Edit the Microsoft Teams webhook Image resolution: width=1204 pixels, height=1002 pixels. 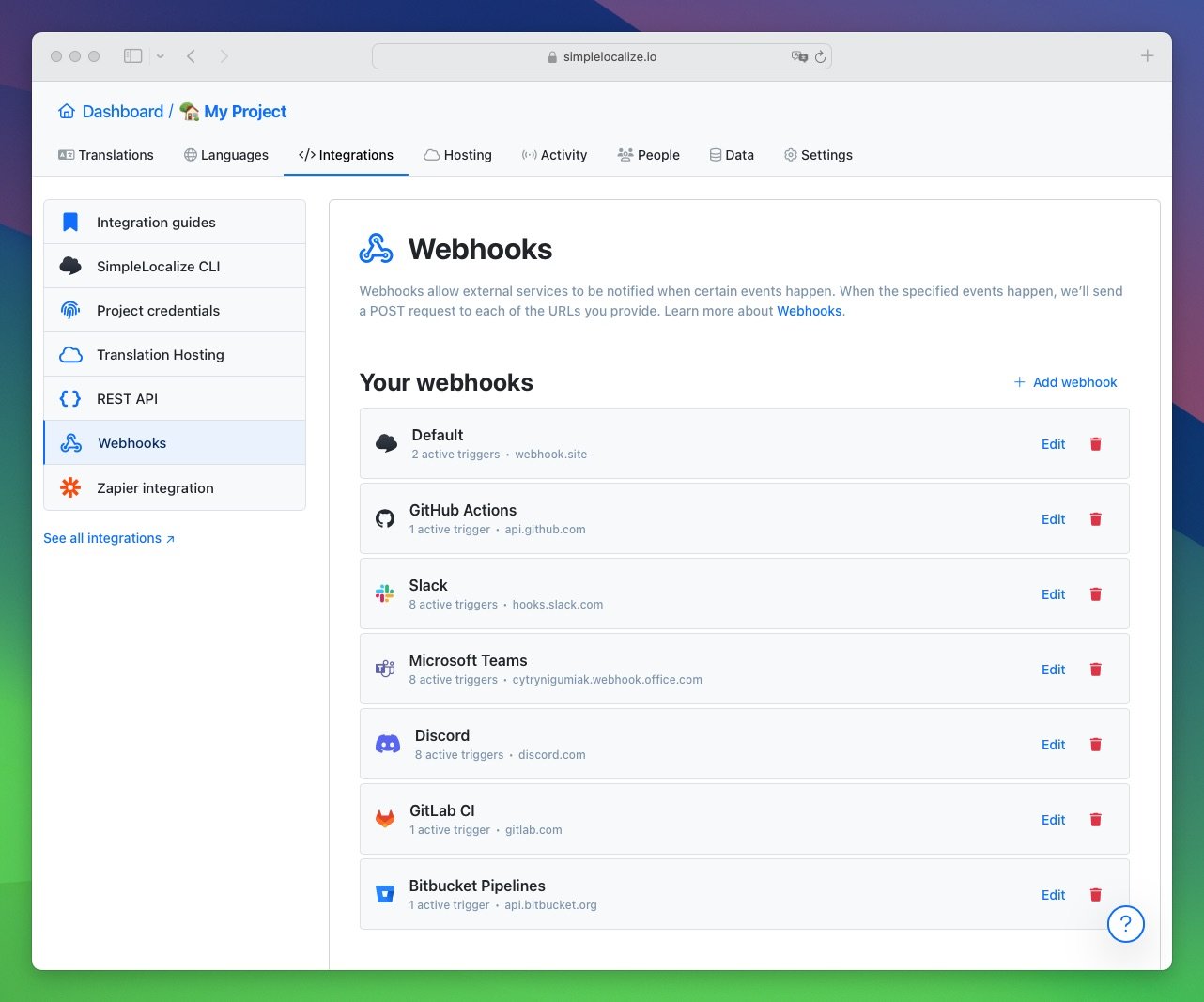point(1053,670)
